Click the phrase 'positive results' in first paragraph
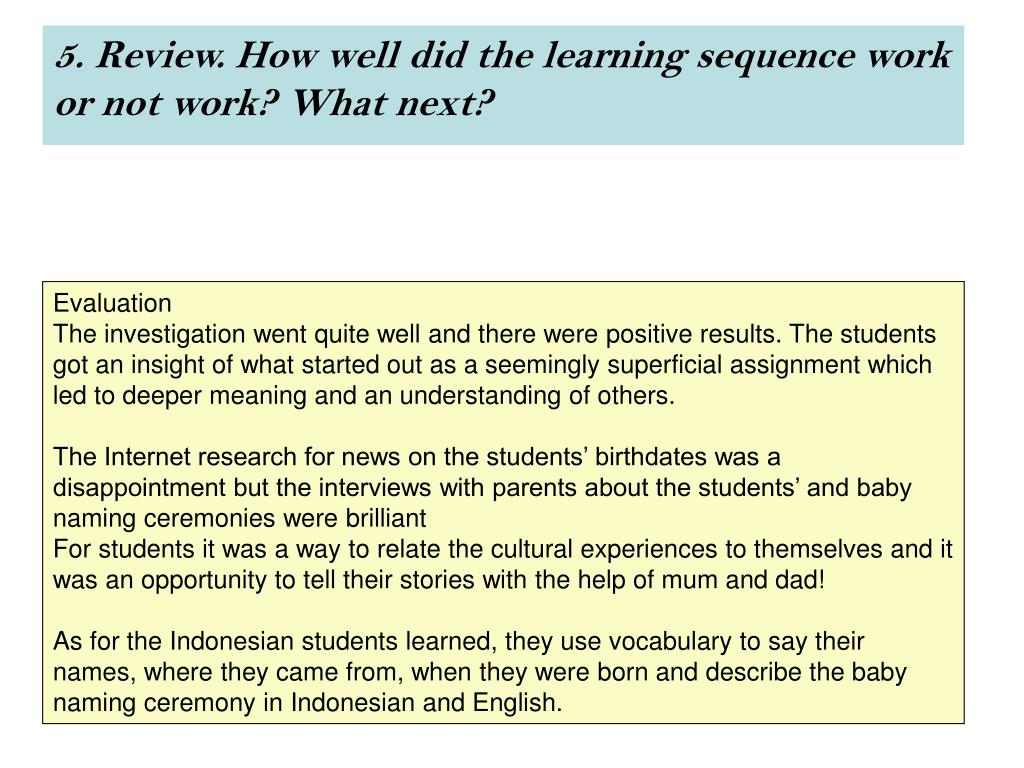Image resolution: width=1024 pixels, height=768 pixels. coord(694,334)
